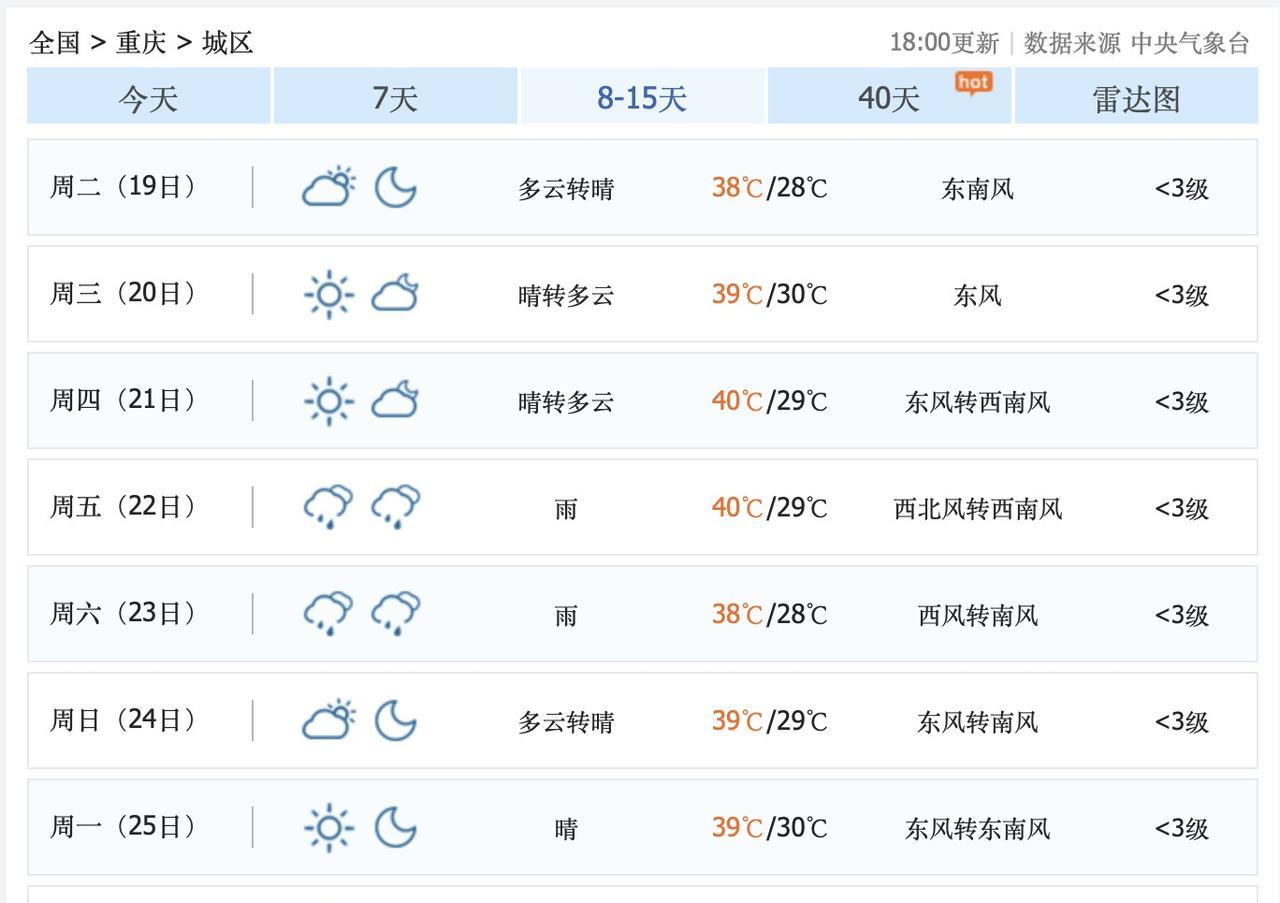The height and width of the screenshot is (903, 1280).
Task: Switch to the 今天 tab
Action: click(x=149, y=97)
